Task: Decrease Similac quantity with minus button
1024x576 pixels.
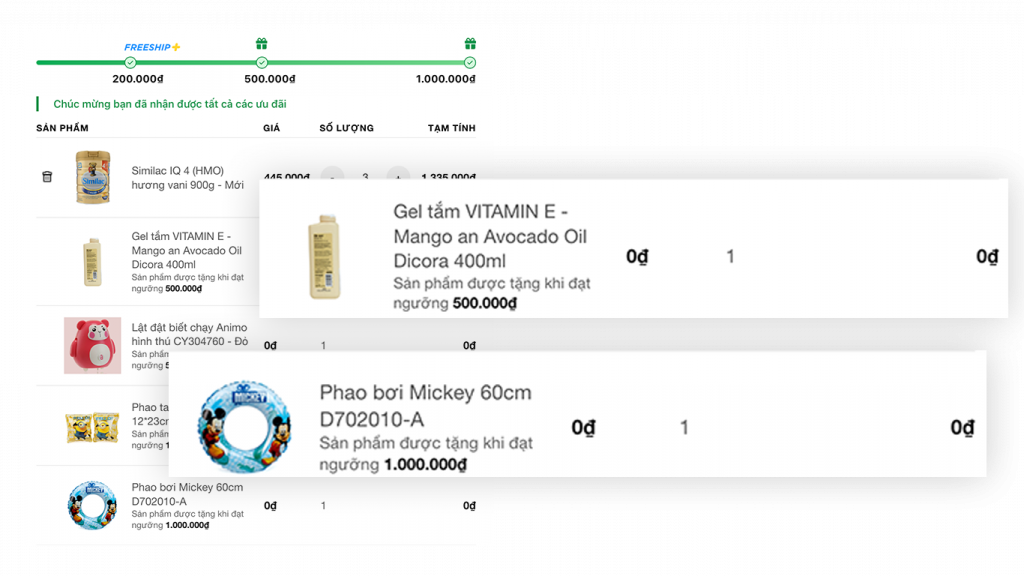Action: [332, 172]
